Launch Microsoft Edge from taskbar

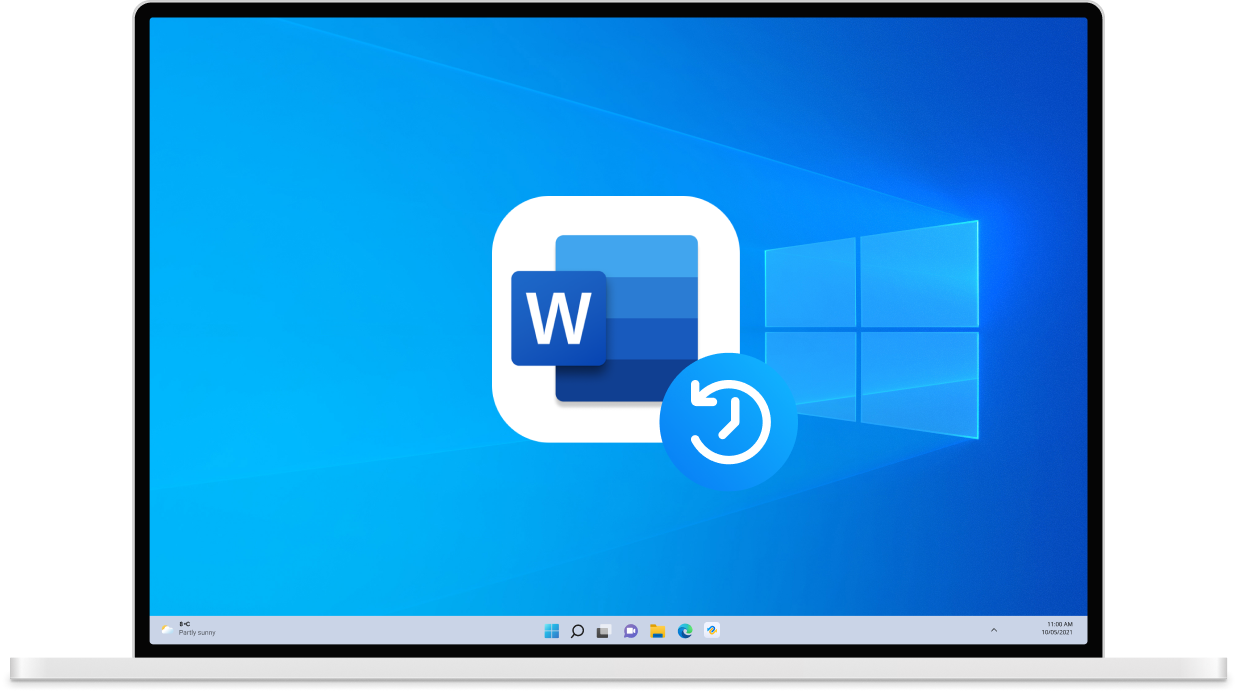(685, 631)
